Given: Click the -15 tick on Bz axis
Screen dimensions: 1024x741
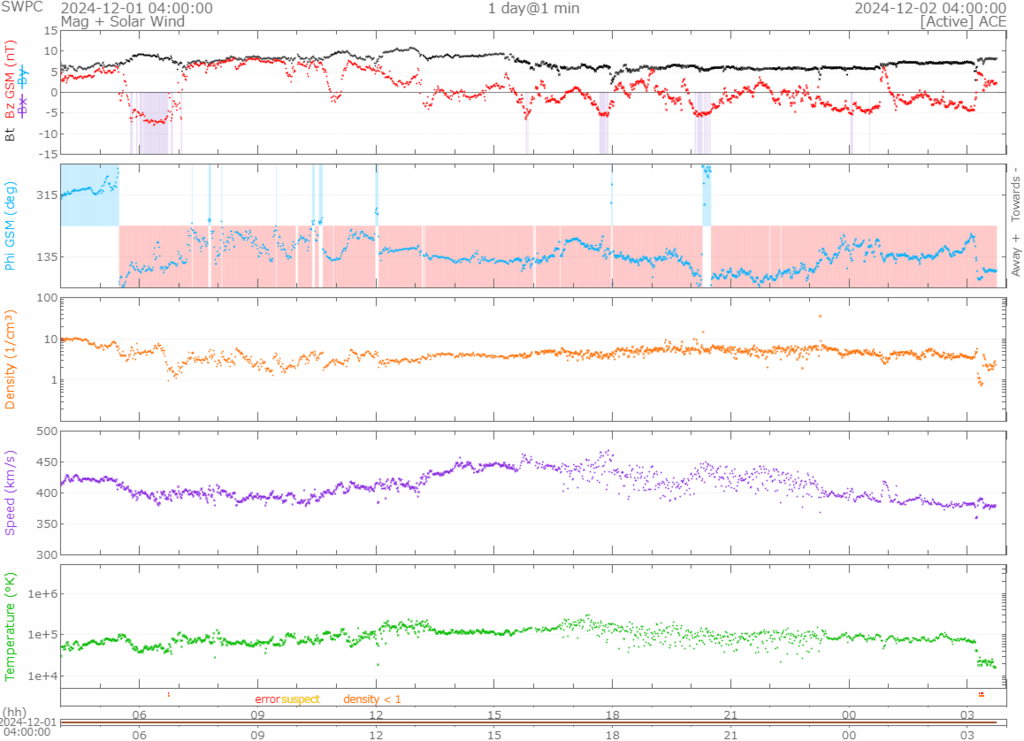Looking at the screenshot, I should coord(49,154).
